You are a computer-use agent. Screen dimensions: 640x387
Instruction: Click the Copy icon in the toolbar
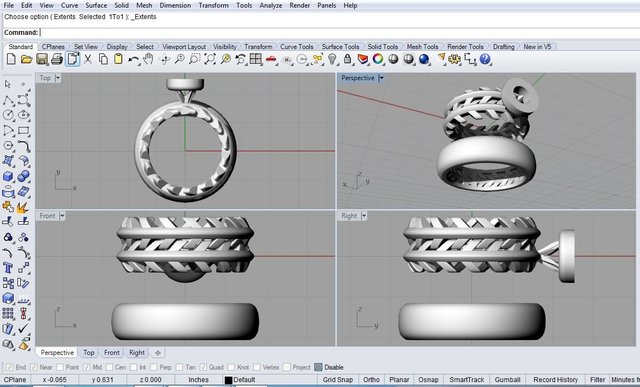click(103, 60)
